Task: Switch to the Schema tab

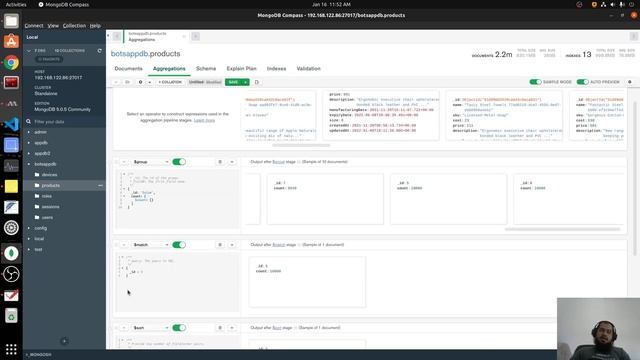Action: coord(206,69)
